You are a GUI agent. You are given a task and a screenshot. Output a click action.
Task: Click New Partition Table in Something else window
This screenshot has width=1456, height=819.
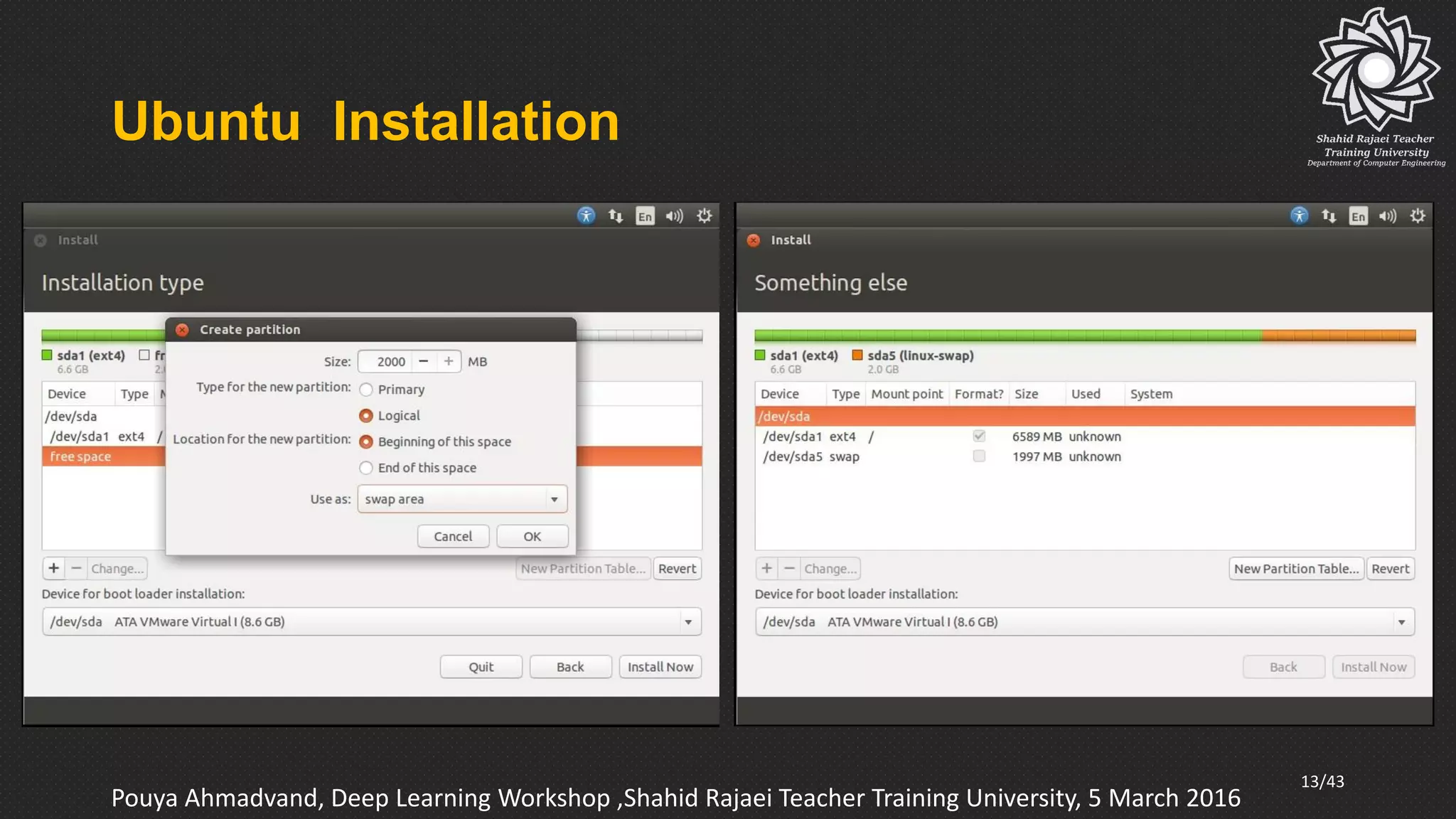tap(1296, 568)
